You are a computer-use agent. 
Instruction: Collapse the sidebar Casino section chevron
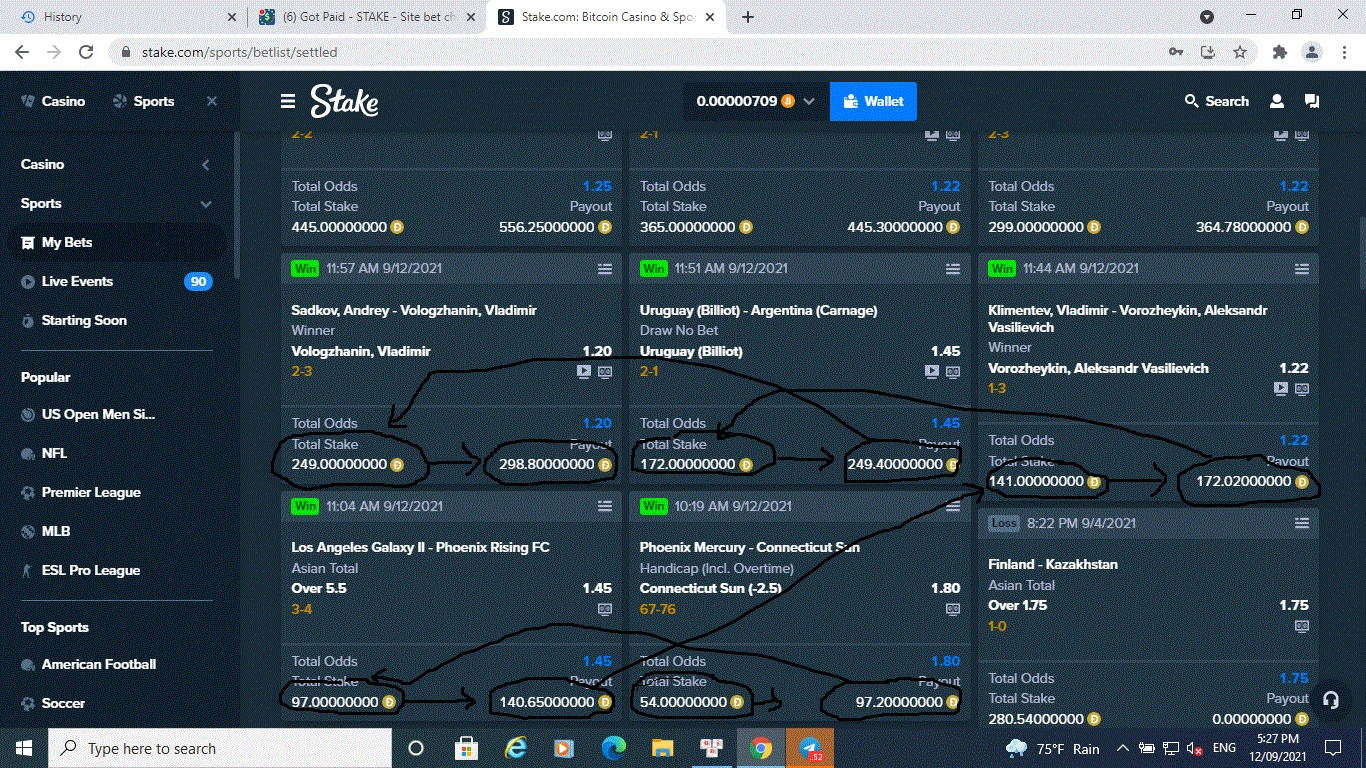click(206, 165)
